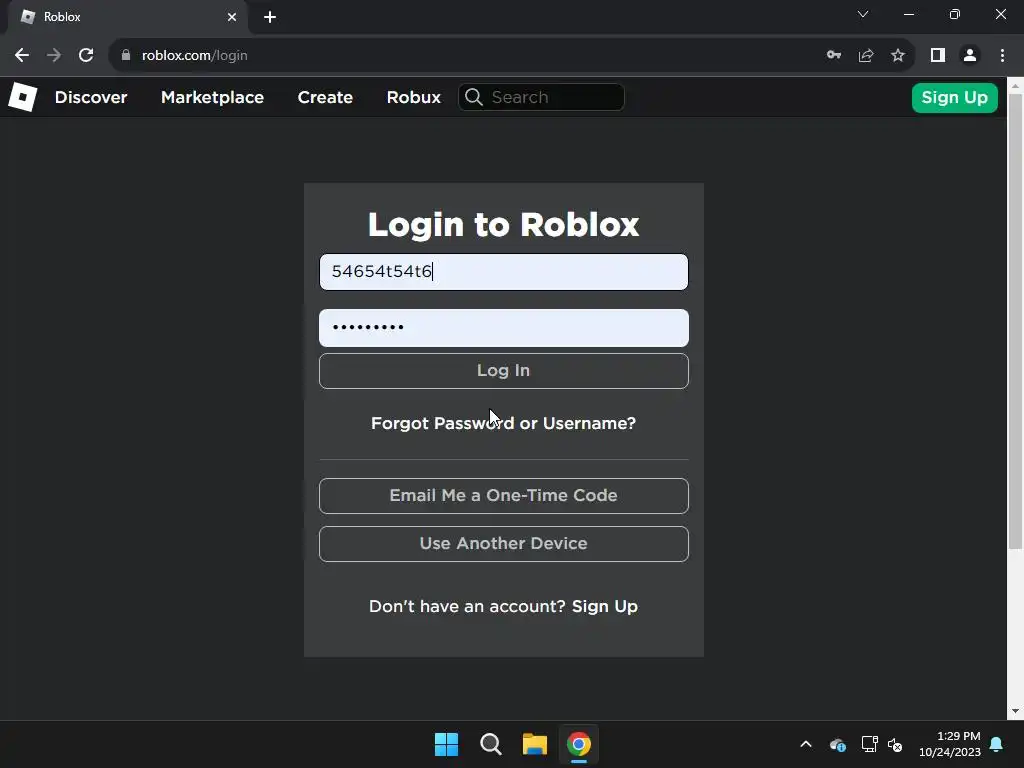Go back with browser back arrow
The height and width of the screenshot is (768, 1024).
(x=22, y=56)
